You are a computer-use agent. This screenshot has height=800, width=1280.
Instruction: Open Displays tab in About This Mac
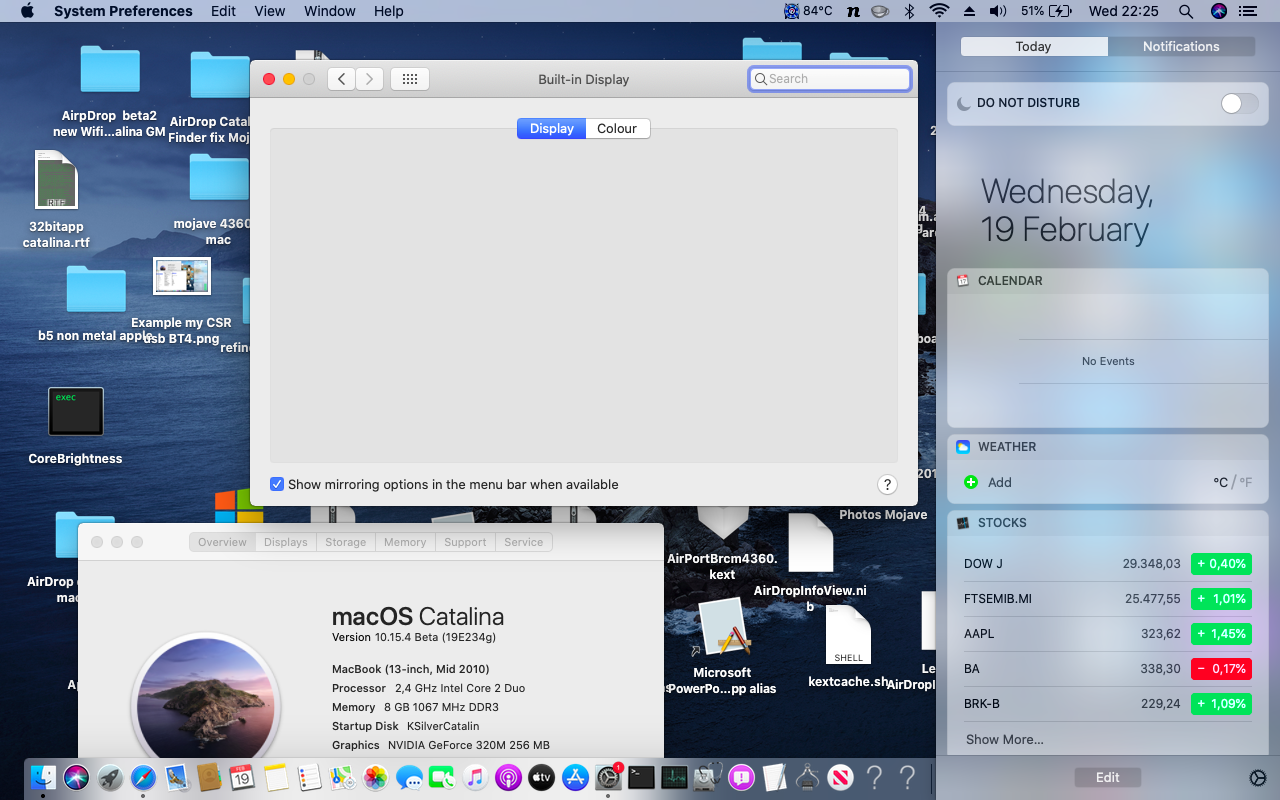pyautogui.click(x=286, y=542)
